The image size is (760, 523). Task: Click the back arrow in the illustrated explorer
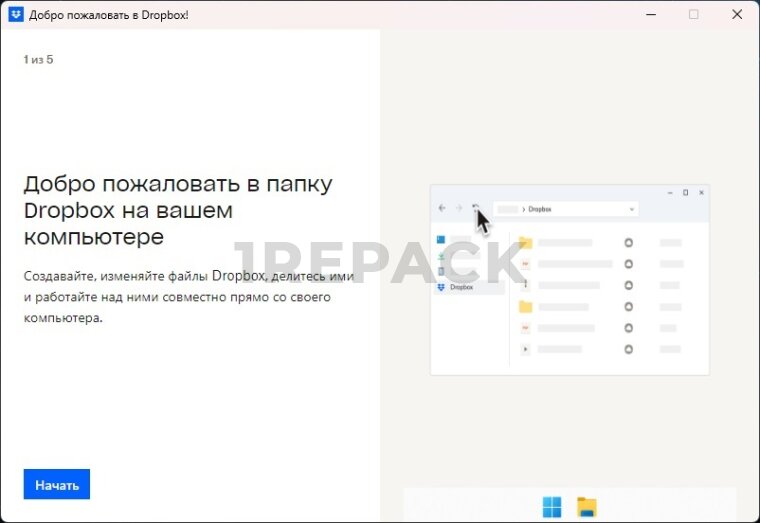(x=442, y=209)
